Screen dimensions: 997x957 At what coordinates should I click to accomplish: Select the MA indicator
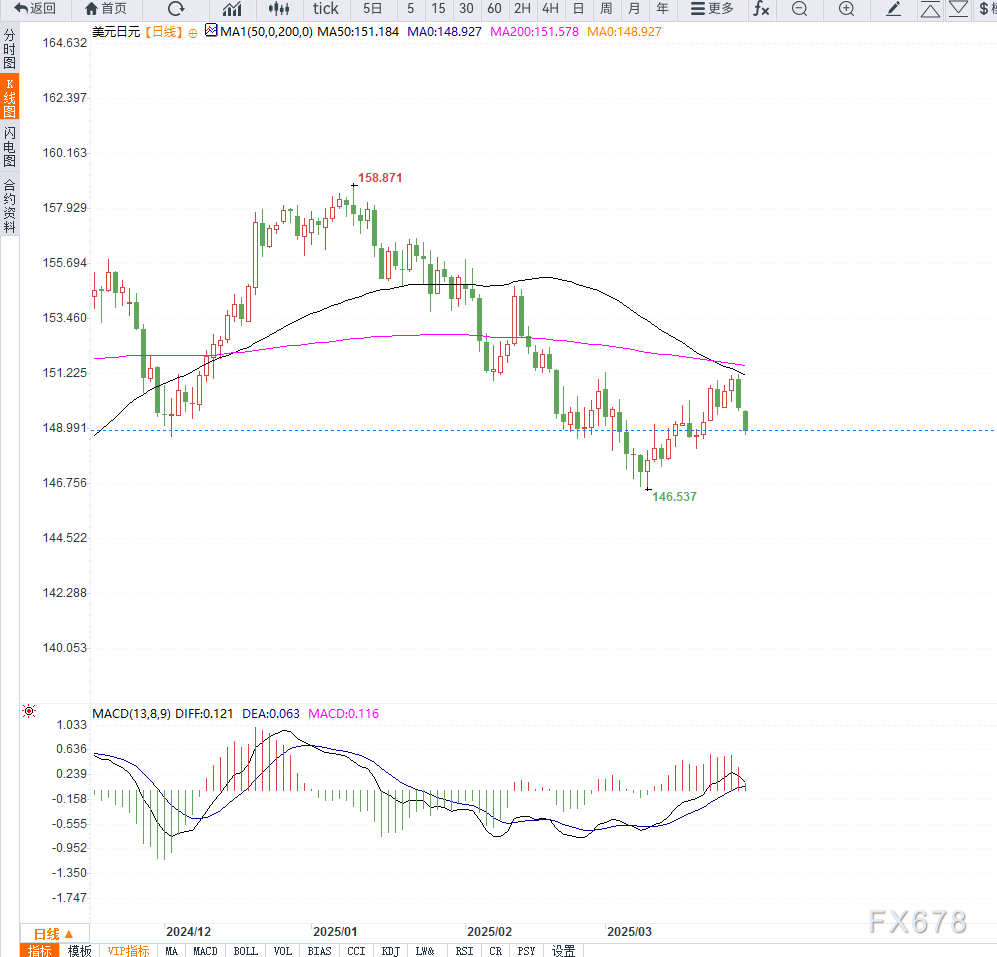click(171, 951)
